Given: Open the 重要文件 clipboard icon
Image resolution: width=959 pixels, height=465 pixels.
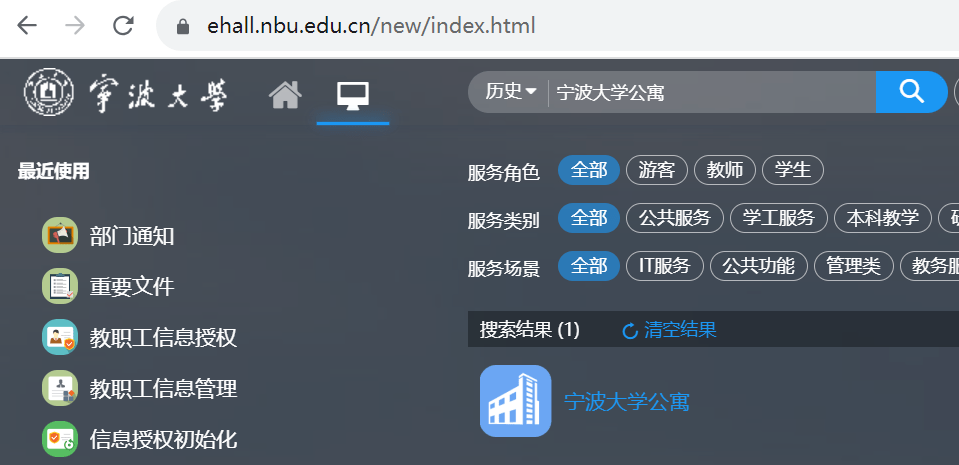Looking at the screenshot, I should tap(60, 286).
